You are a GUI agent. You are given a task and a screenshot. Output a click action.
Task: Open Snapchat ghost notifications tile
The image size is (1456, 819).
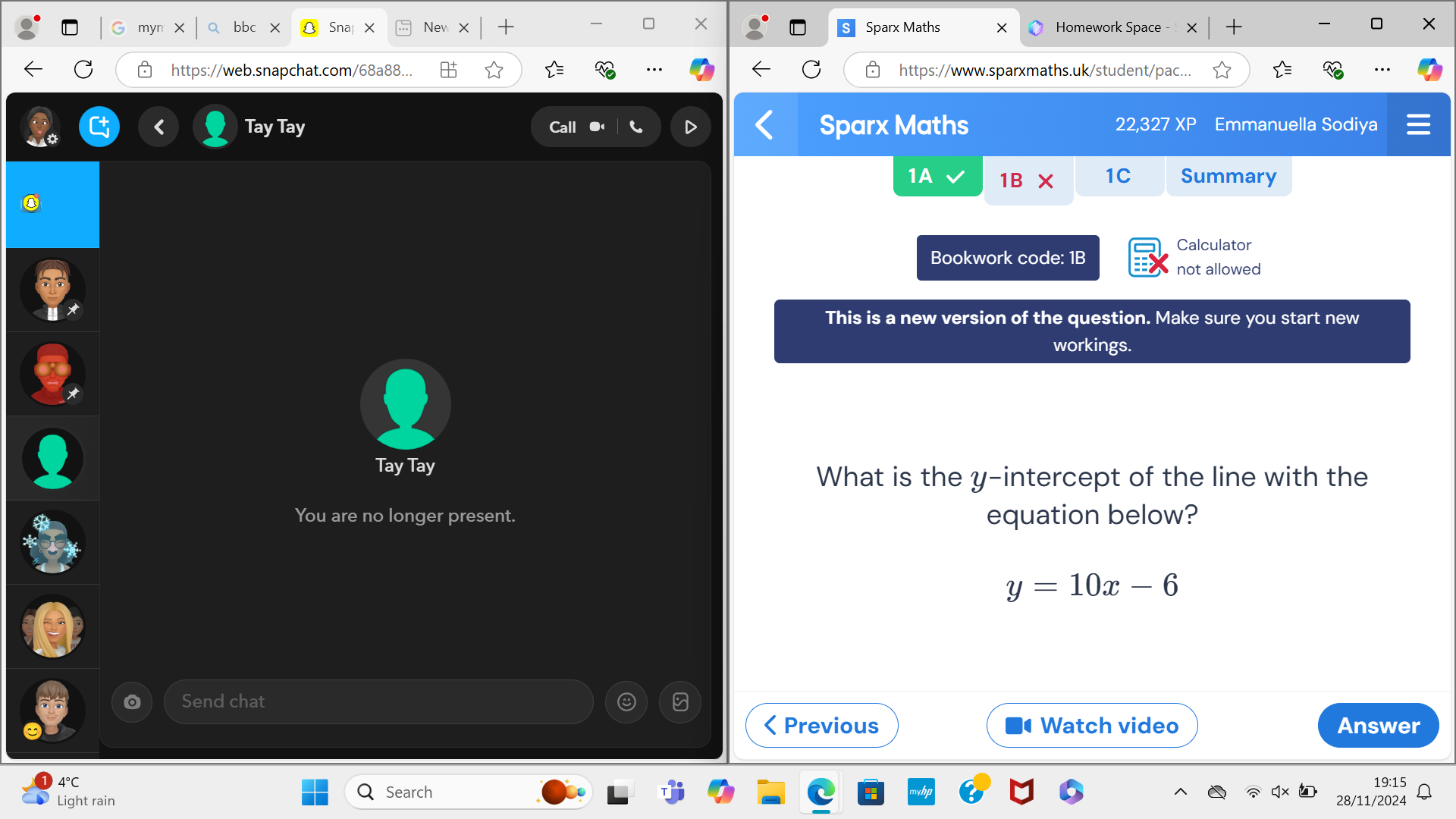pyautogui.click(x=52, y=204)
